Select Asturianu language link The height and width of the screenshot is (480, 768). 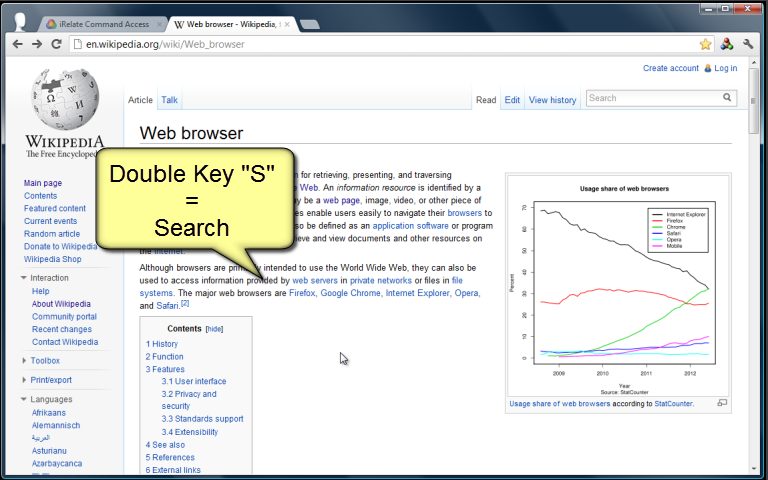pos(49,451)
